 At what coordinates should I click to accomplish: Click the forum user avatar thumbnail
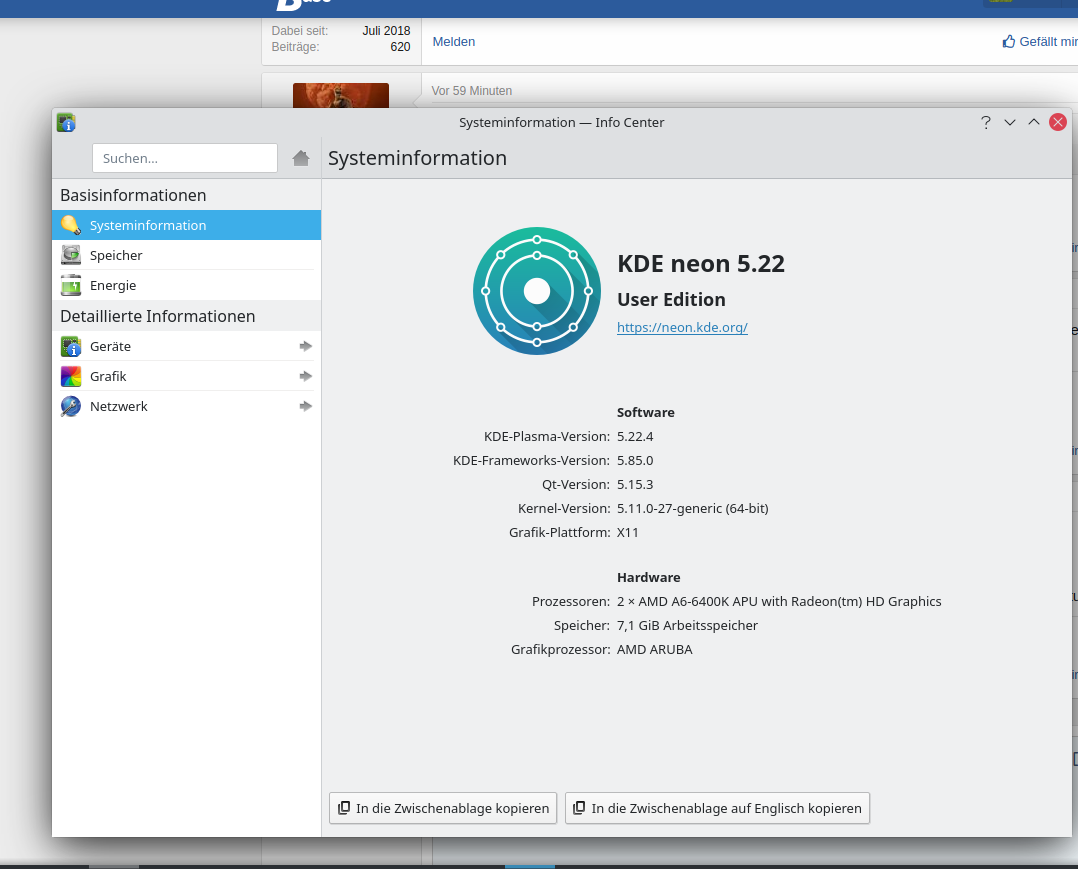[x=341, y=96]
